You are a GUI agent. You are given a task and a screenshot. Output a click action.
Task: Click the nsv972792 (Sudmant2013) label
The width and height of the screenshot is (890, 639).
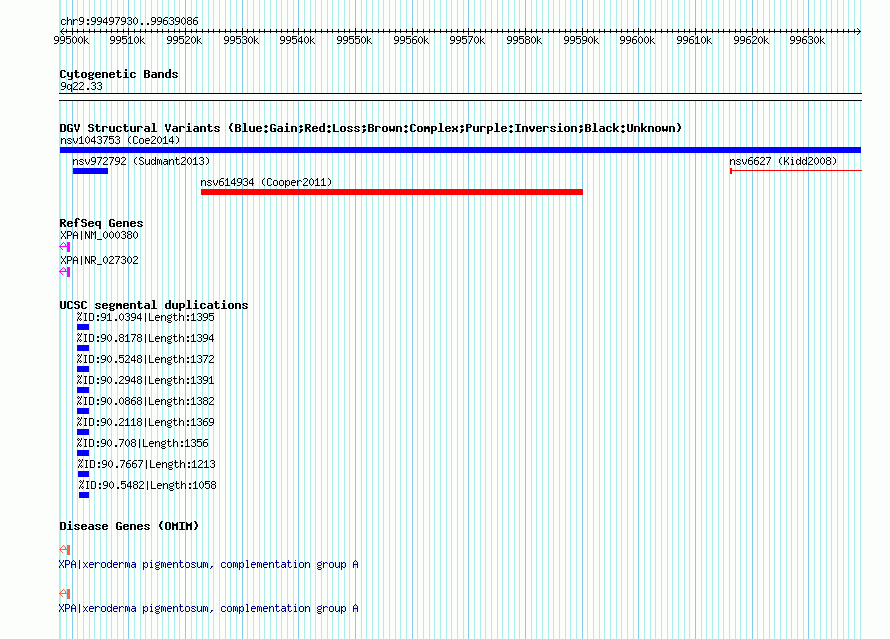coord(141,161)
